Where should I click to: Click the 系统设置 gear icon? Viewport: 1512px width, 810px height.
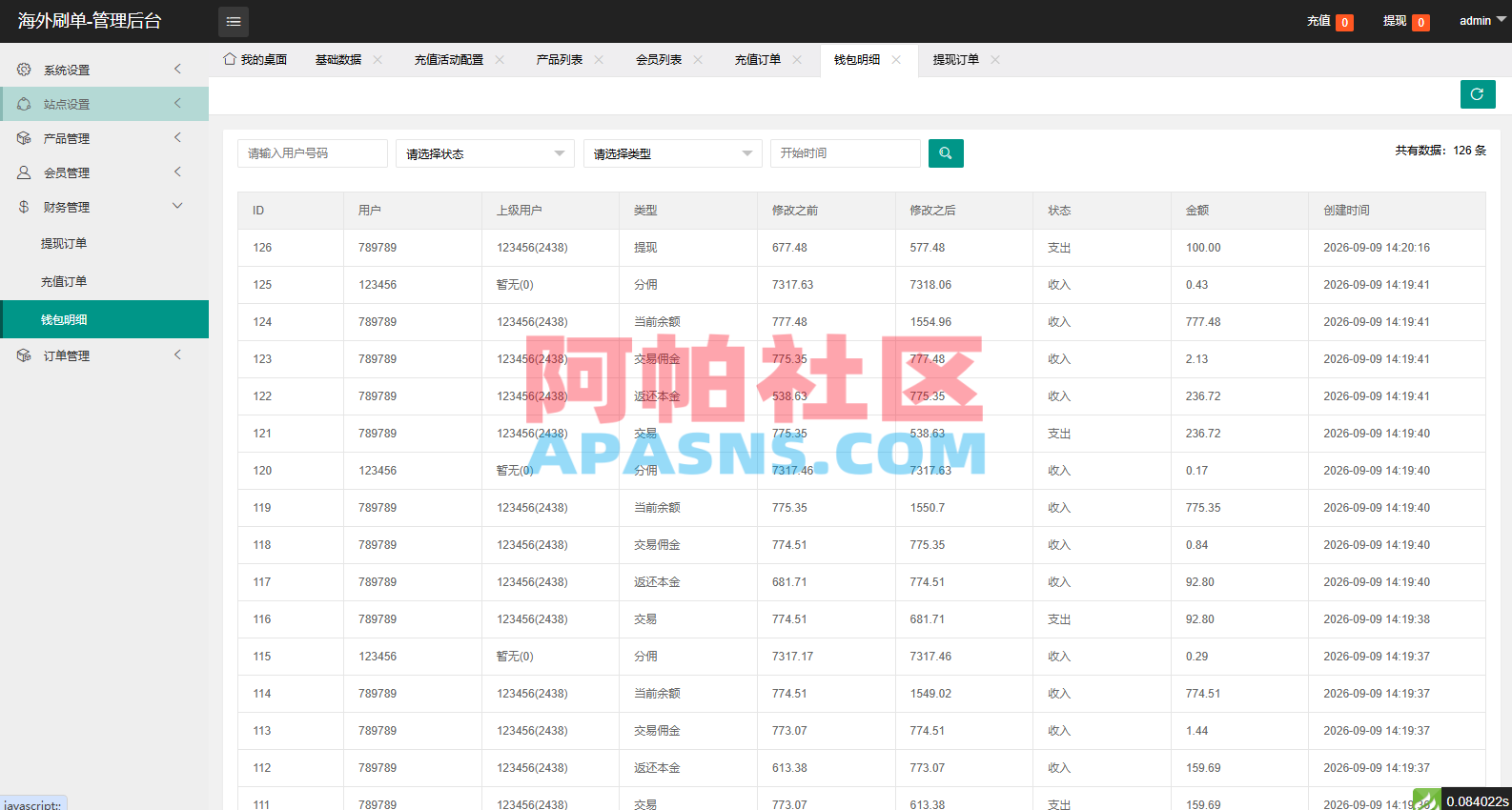tap(24, 70)
